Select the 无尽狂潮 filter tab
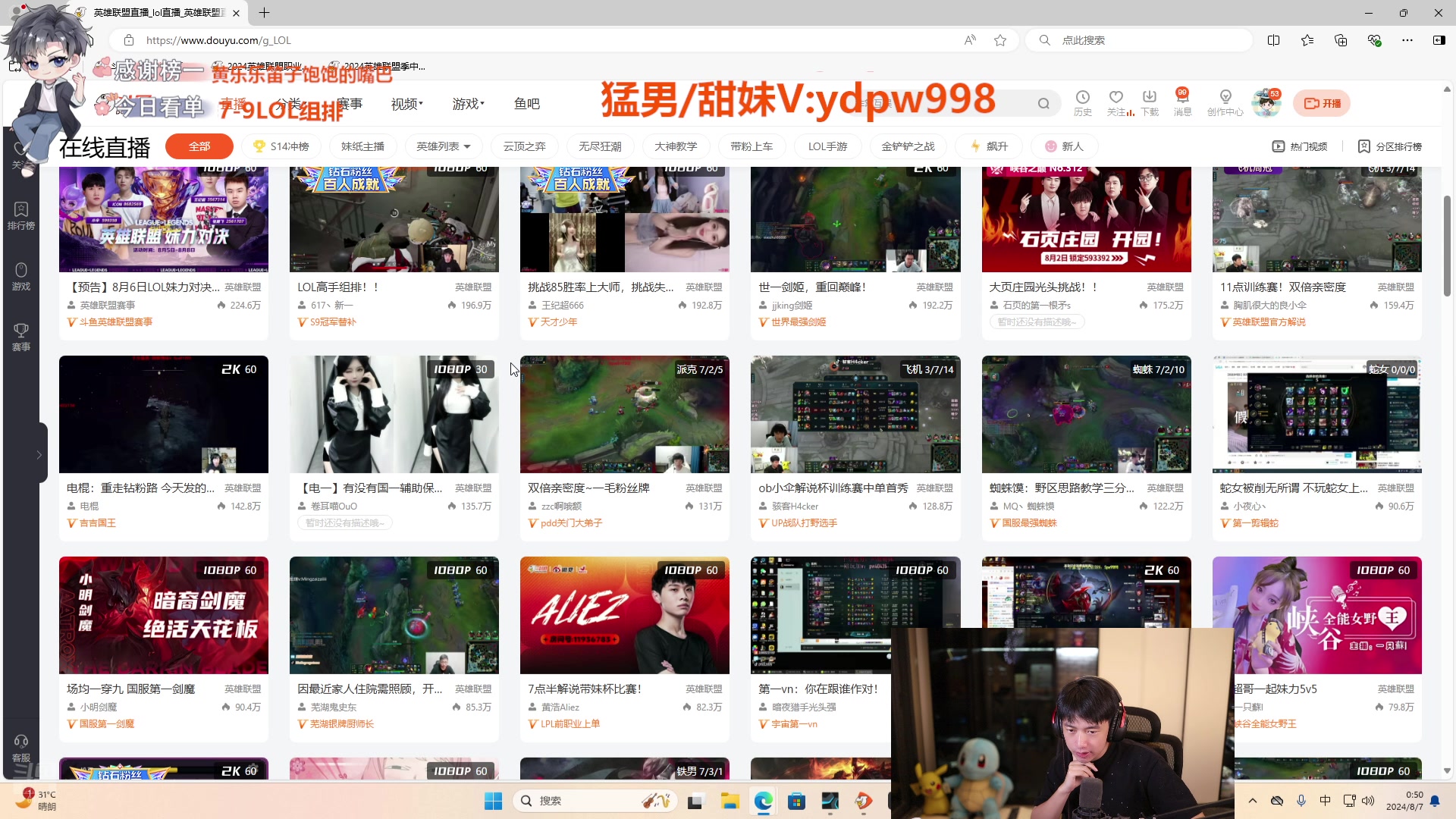1456x819 pixels. [600, 146]
